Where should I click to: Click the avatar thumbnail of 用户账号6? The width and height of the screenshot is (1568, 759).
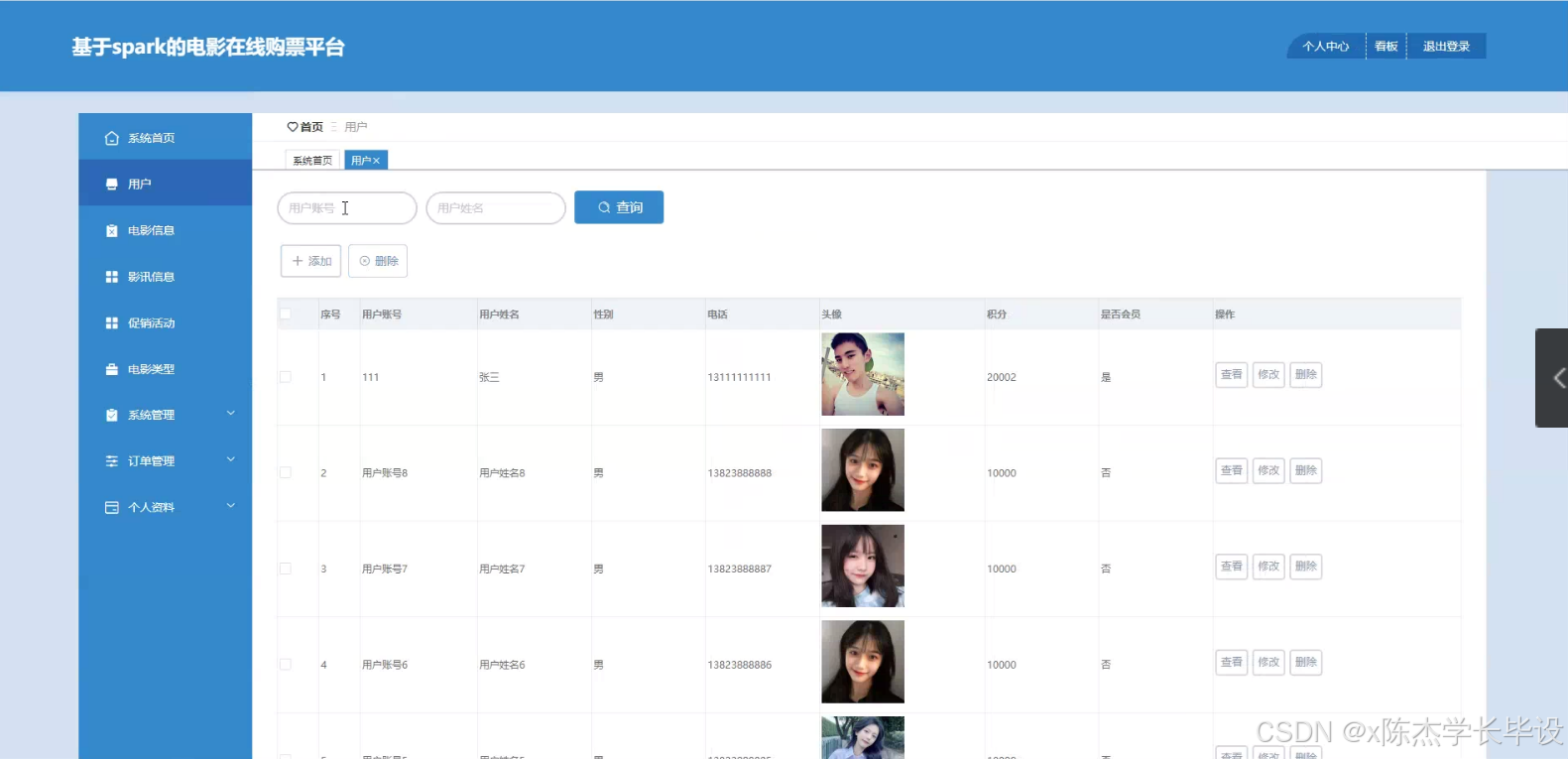tap(863, 662)
